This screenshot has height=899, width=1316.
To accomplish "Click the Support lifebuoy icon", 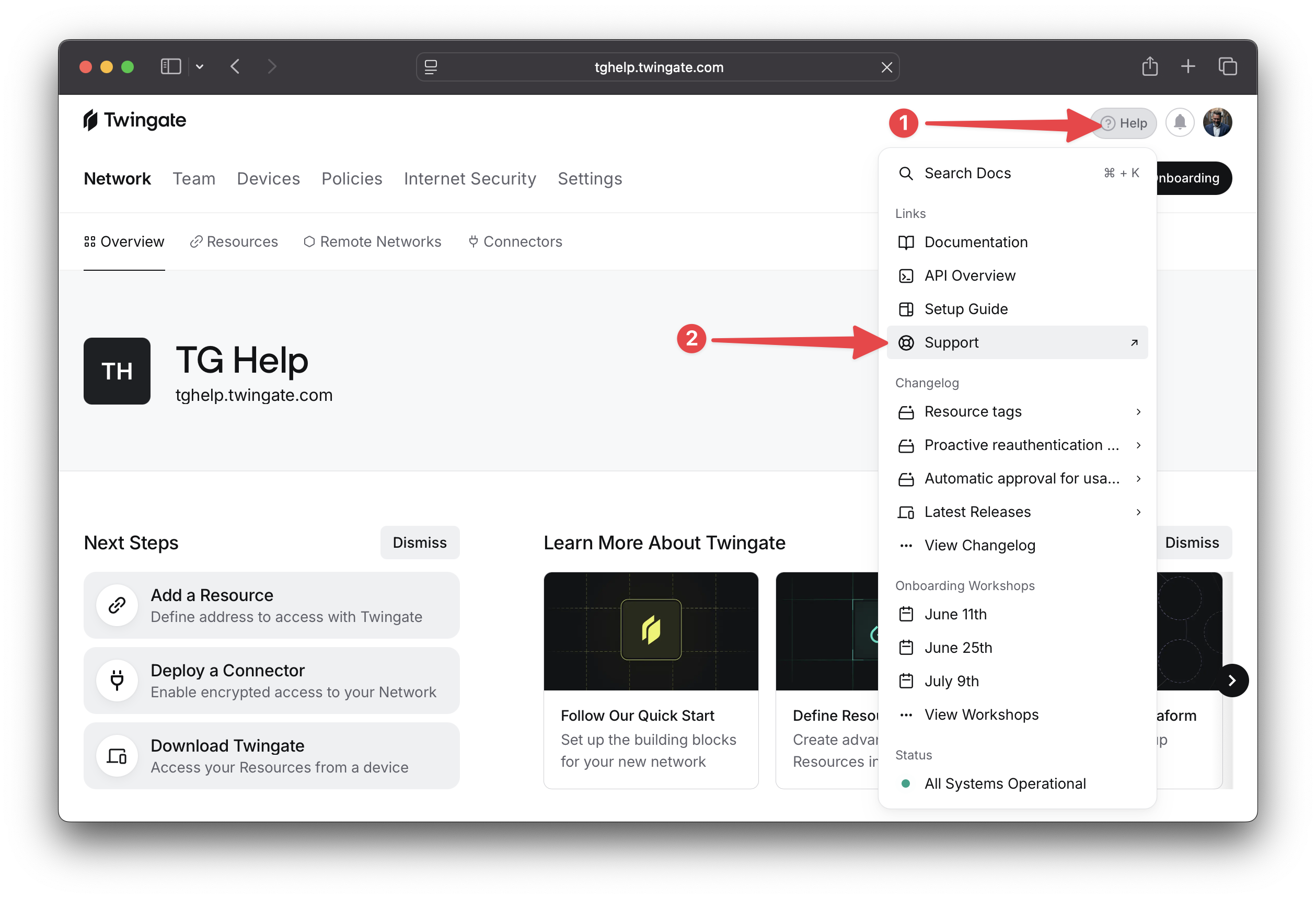I will [906, 343].
